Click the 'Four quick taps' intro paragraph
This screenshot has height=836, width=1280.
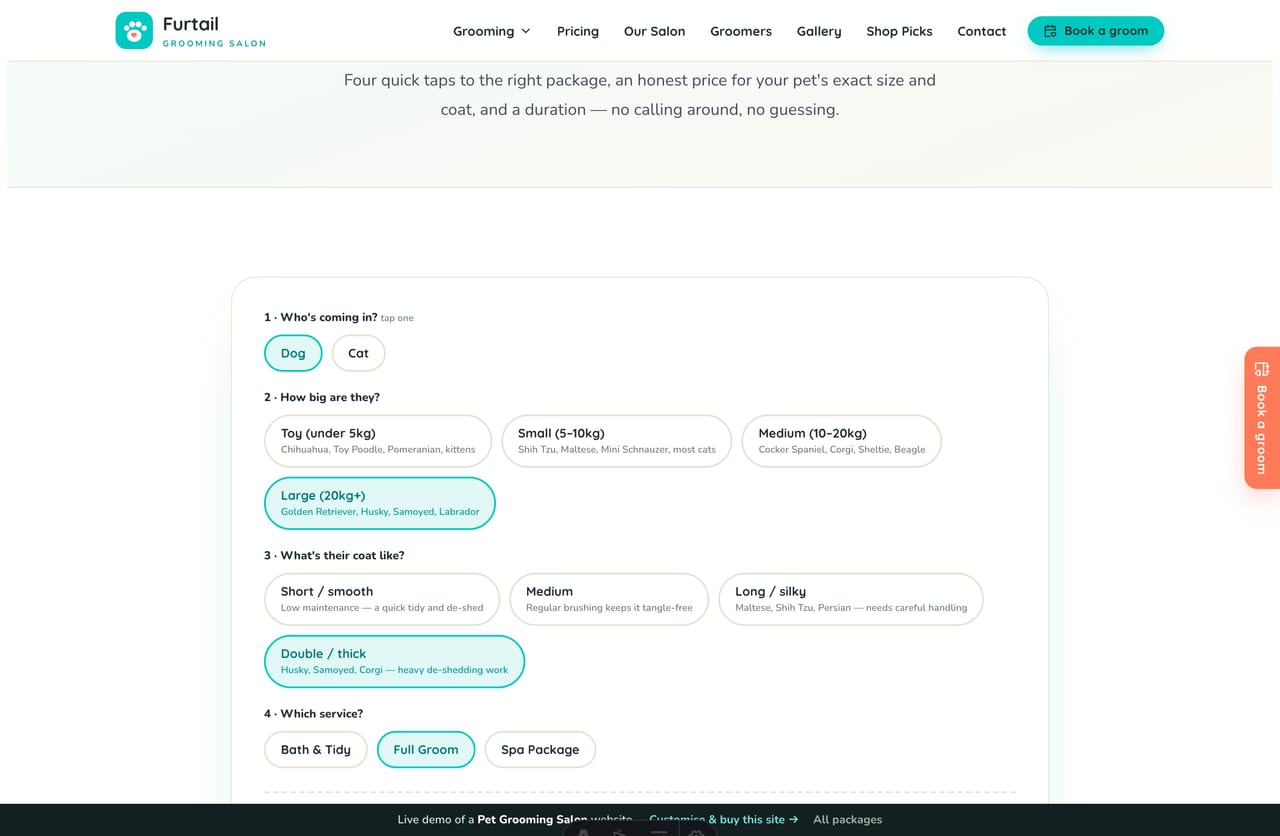point(640,95)
